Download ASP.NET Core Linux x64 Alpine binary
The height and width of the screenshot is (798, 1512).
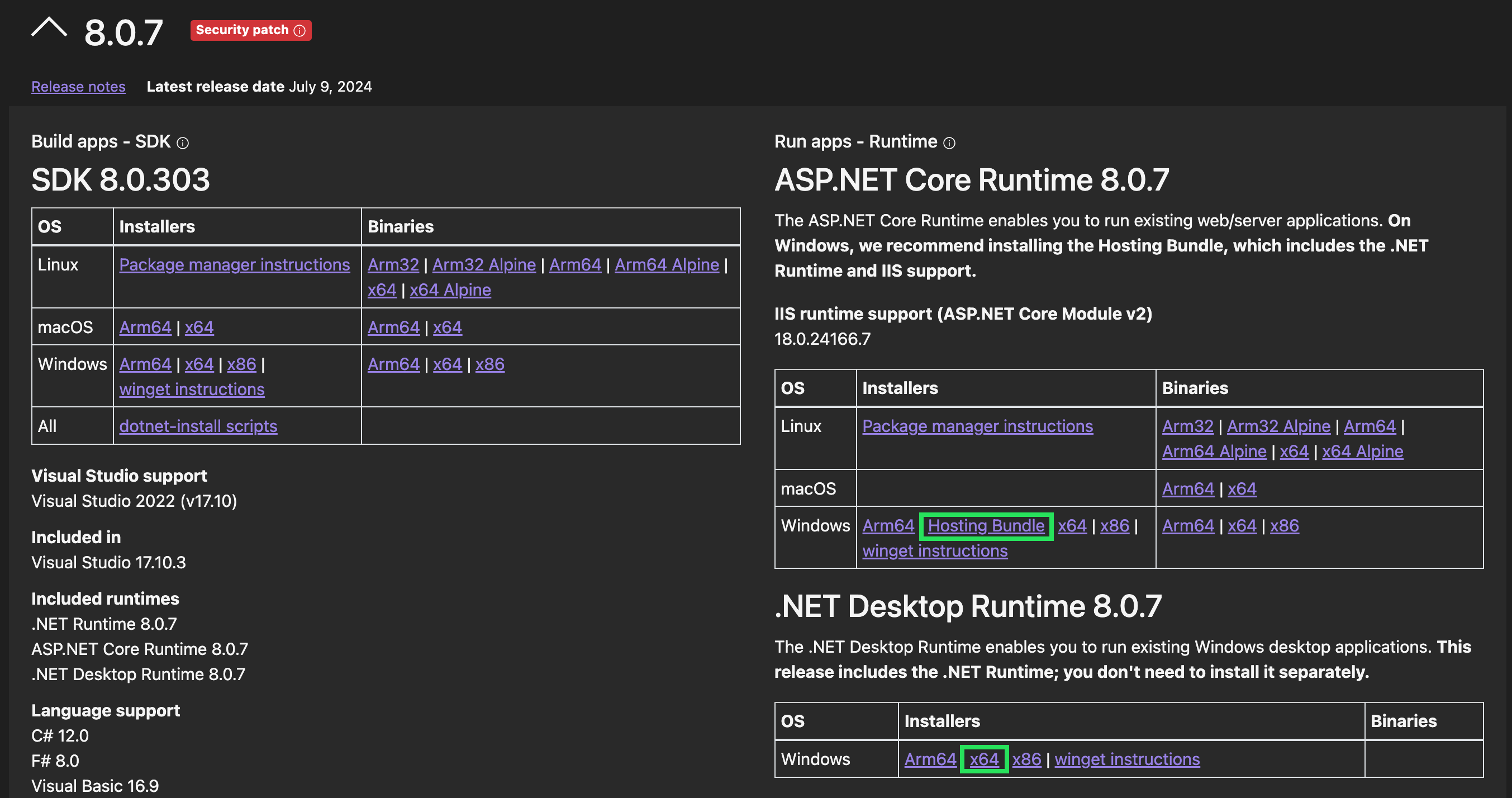point(1363,452)
